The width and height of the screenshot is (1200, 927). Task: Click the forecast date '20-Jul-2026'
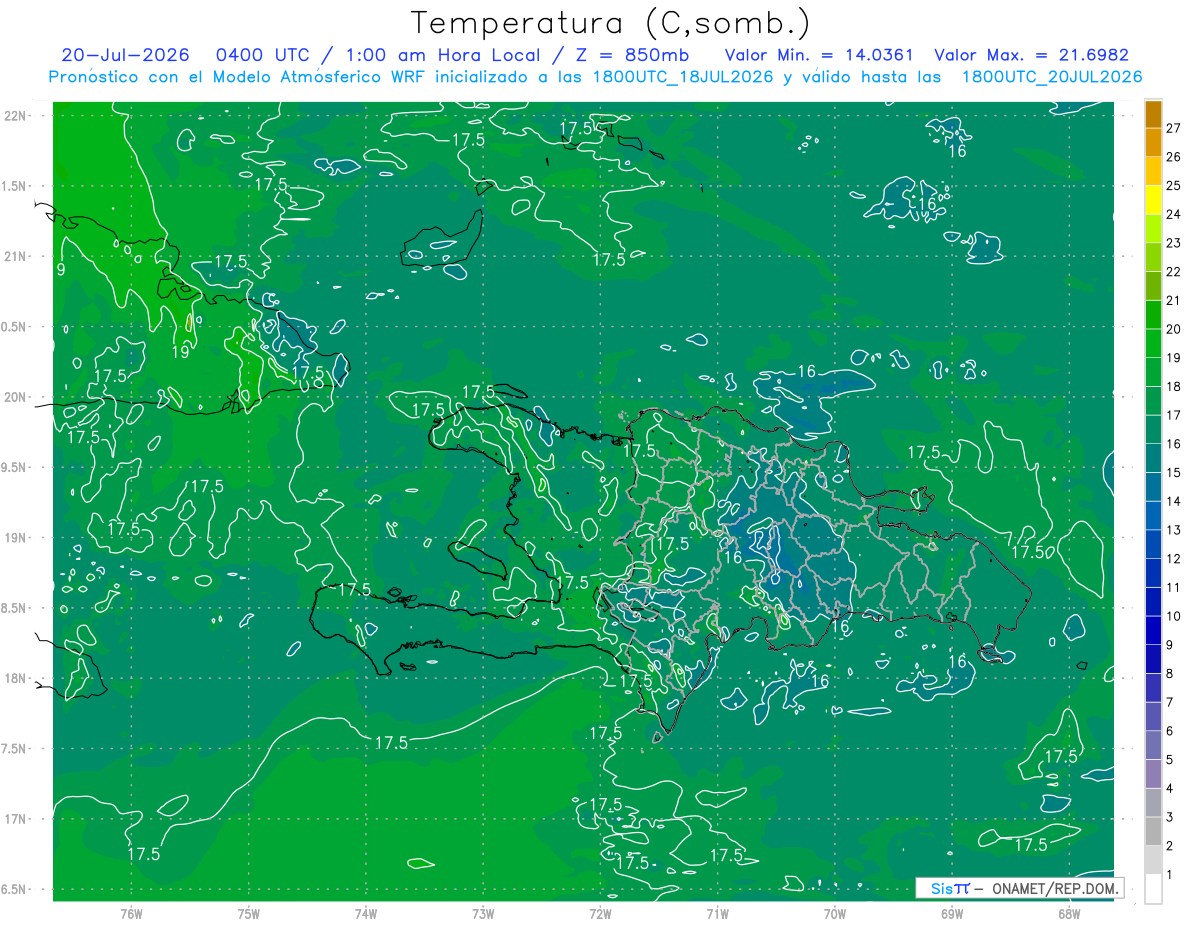pos(125,55)
